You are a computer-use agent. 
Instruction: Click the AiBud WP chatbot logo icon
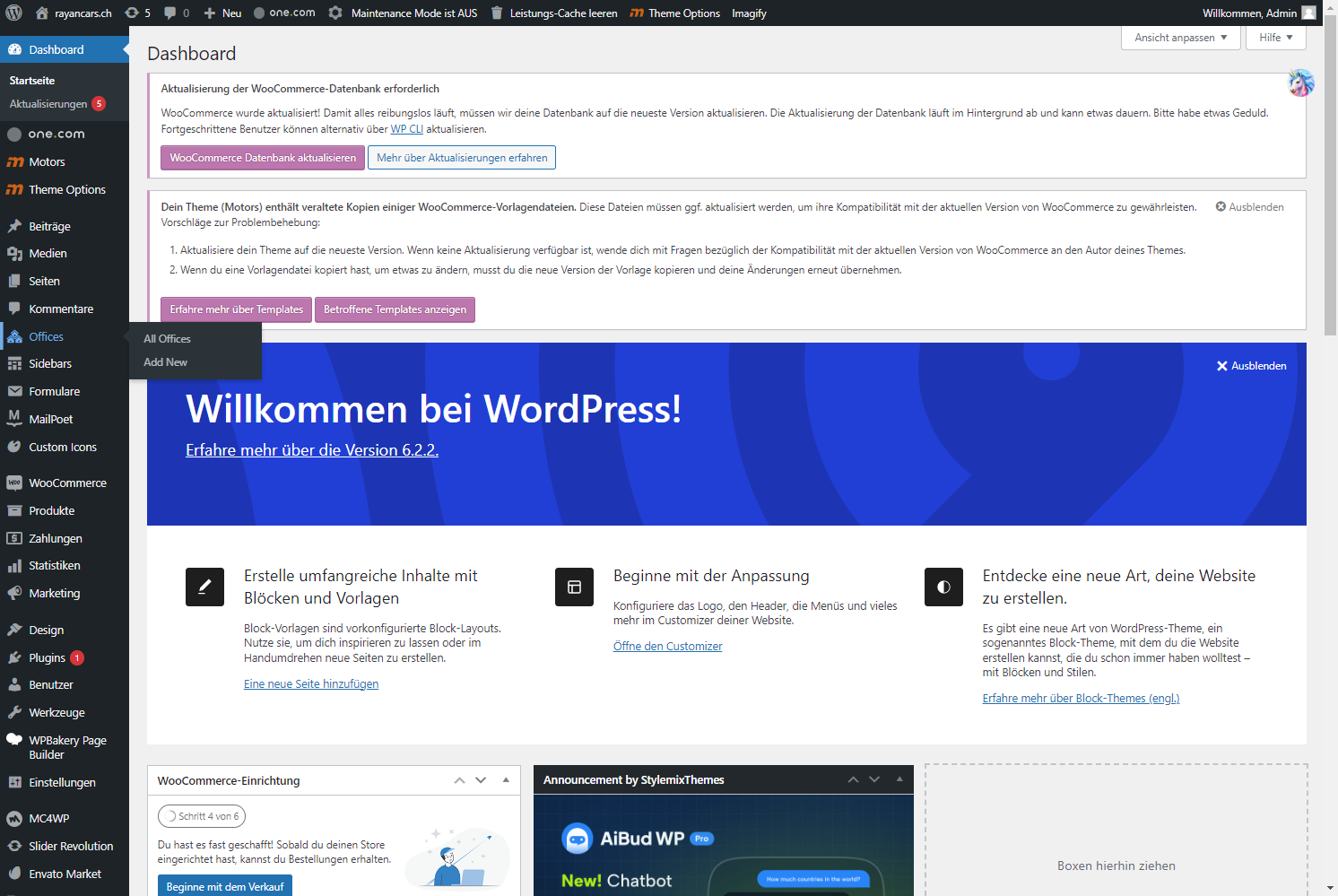click(x=578, y=839)
